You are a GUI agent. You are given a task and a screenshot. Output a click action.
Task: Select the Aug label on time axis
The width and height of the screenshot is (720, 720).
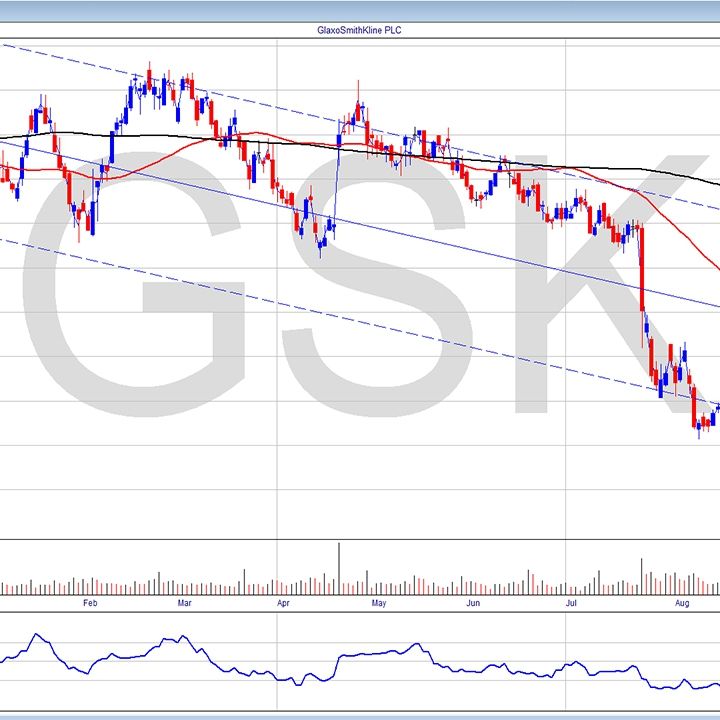click(683, 603)
